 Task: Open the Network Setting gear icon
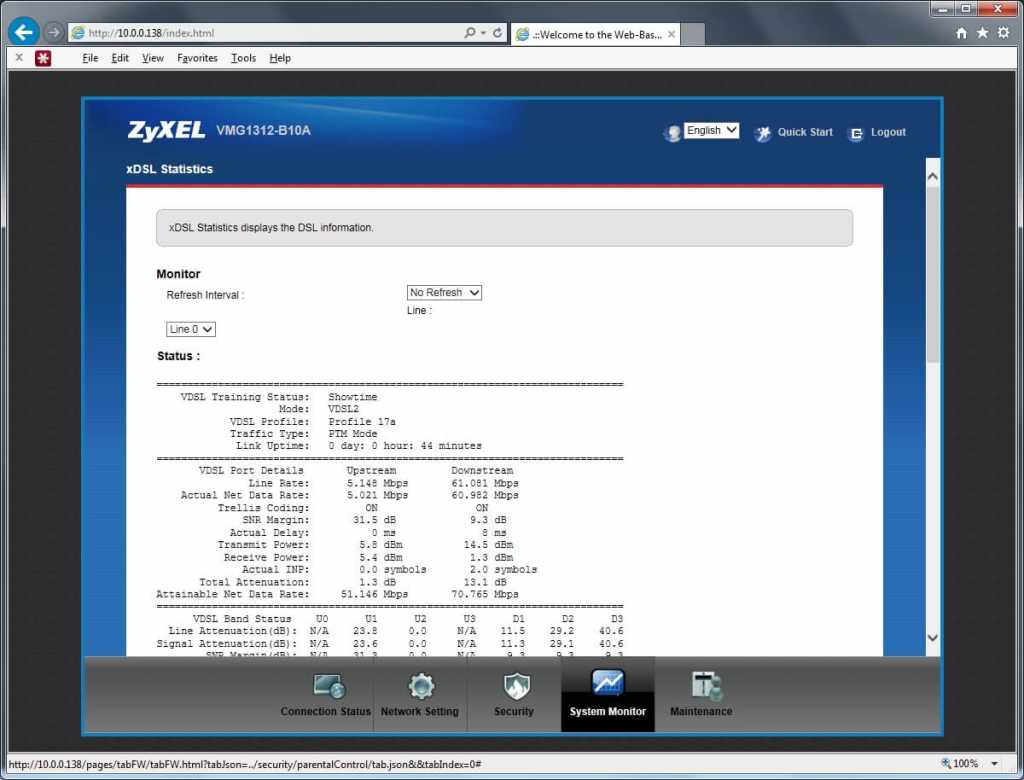421,687
